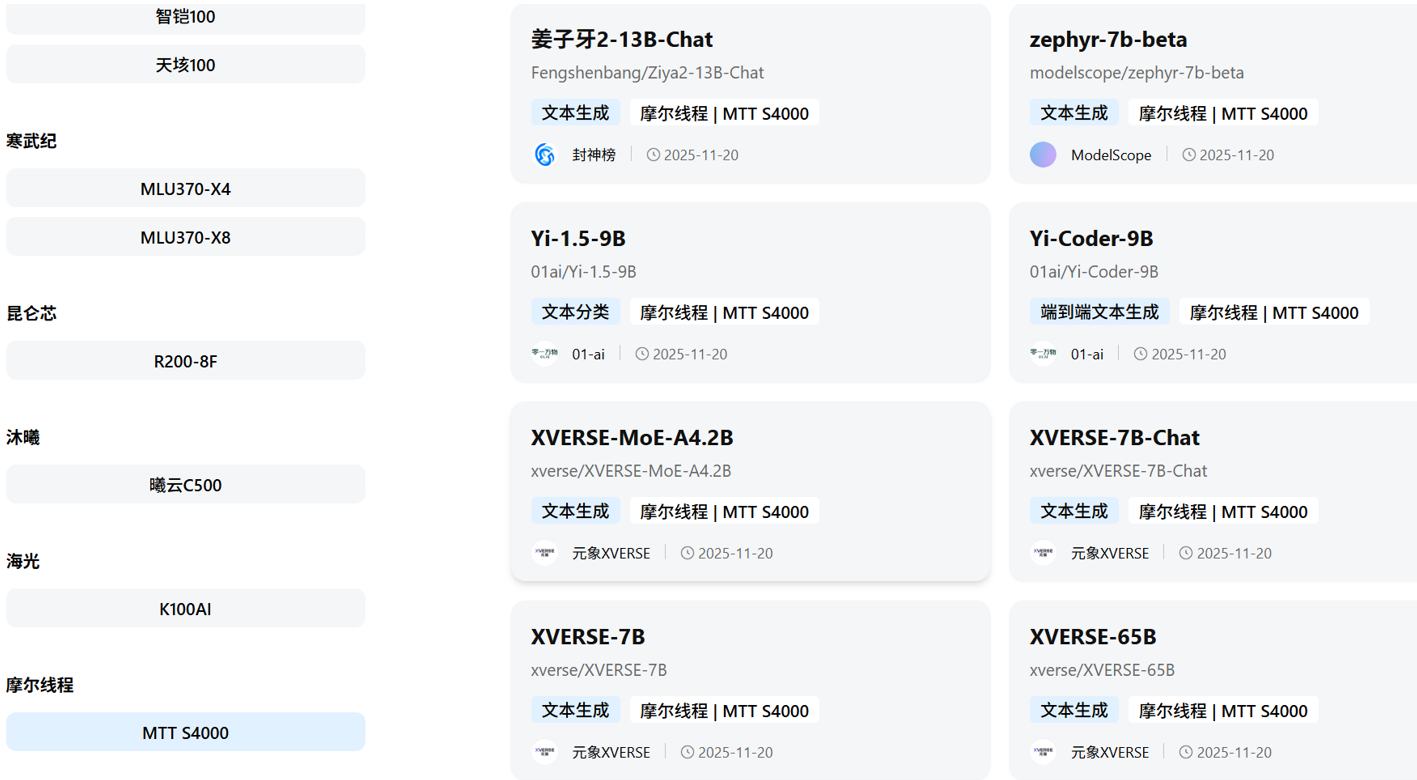Click 01-ai logo icon on Yi-Coder-9B card
This screenshot has height=780, width=1417.
tap(1043, 354)
